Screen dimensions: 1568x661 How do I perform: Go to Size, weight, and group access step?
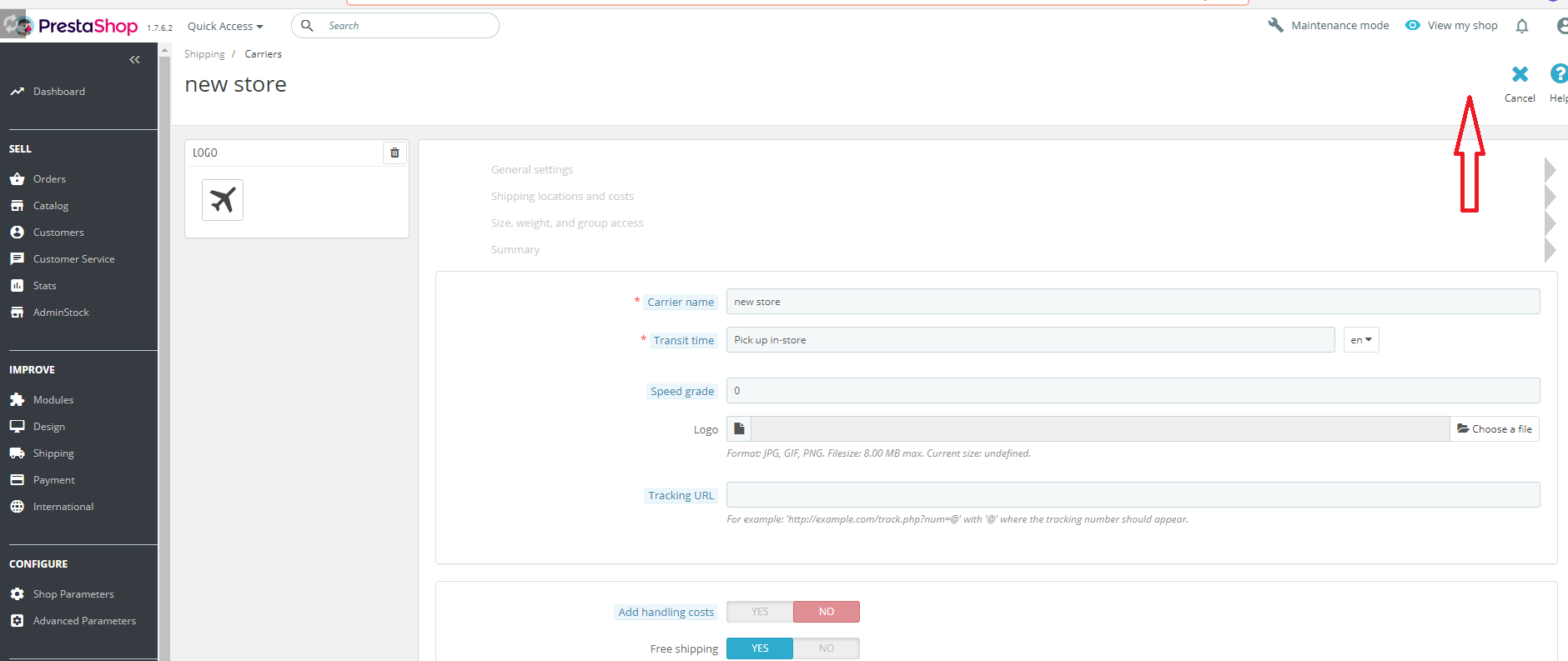coord(567,223)
